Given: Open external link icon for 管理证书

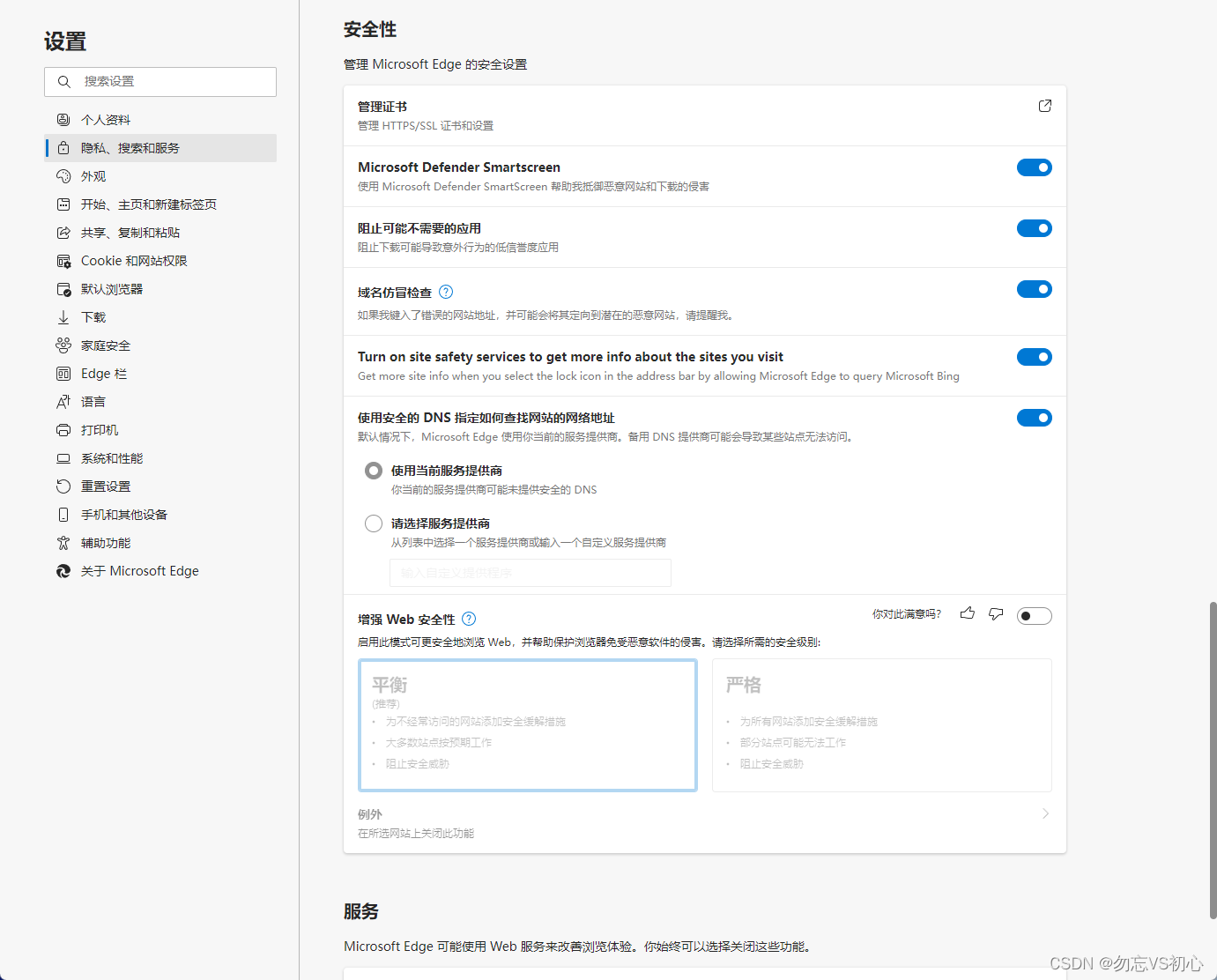Looking at the screenshot, I should 1044,106.
